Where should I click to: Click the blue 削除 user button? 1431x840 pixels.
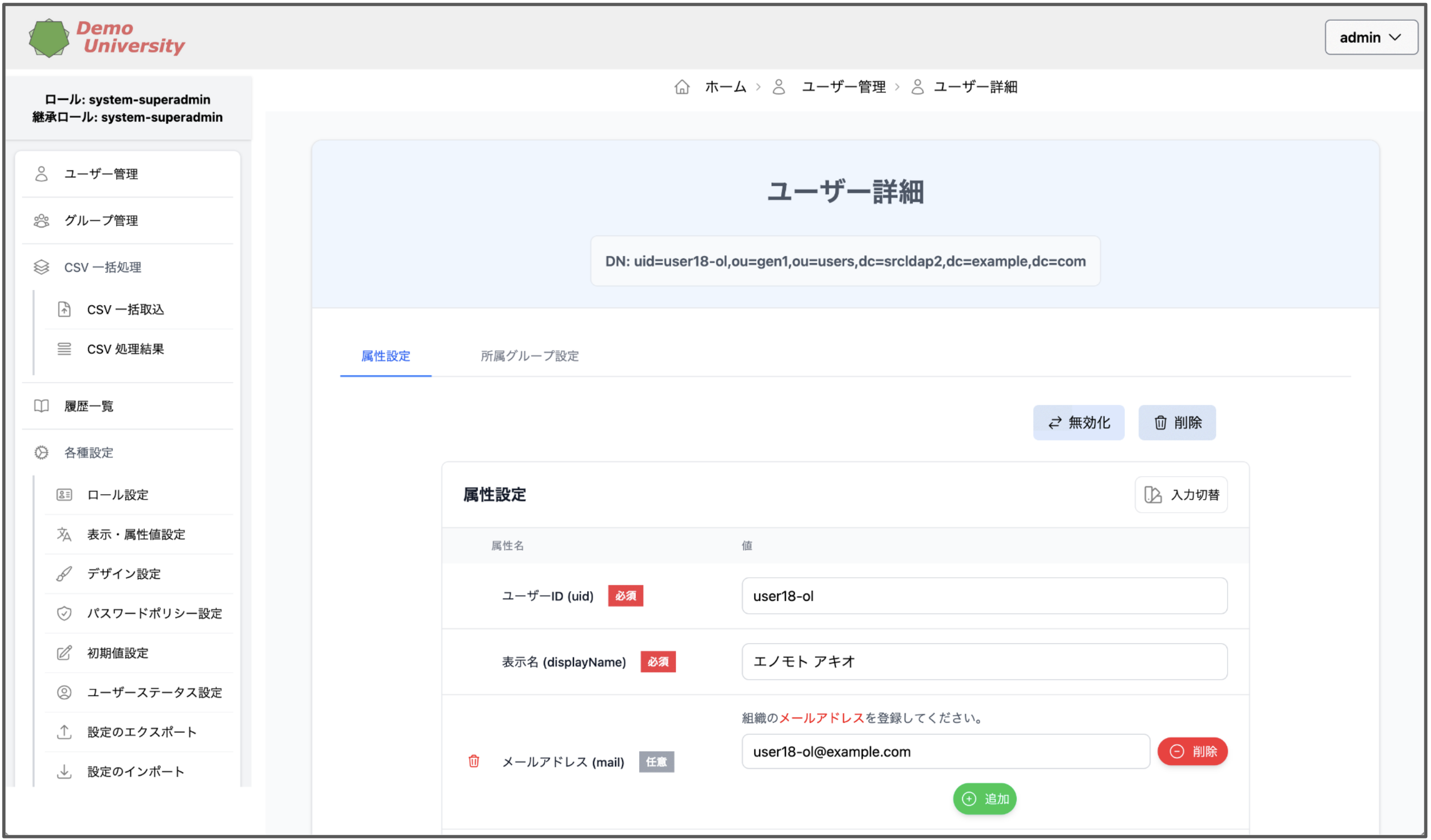click(1177, 423)
